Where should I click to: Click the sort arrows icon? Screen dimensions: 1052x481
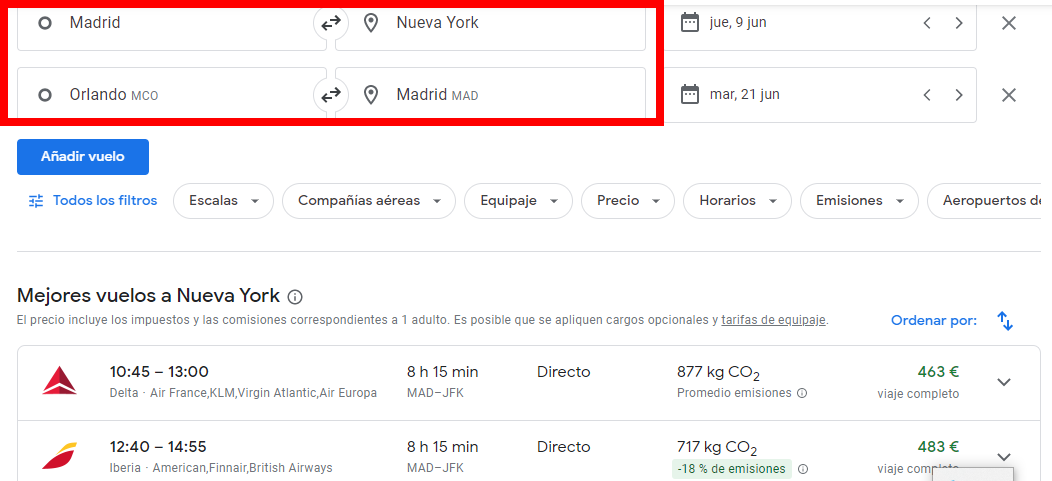(1005, 321)
